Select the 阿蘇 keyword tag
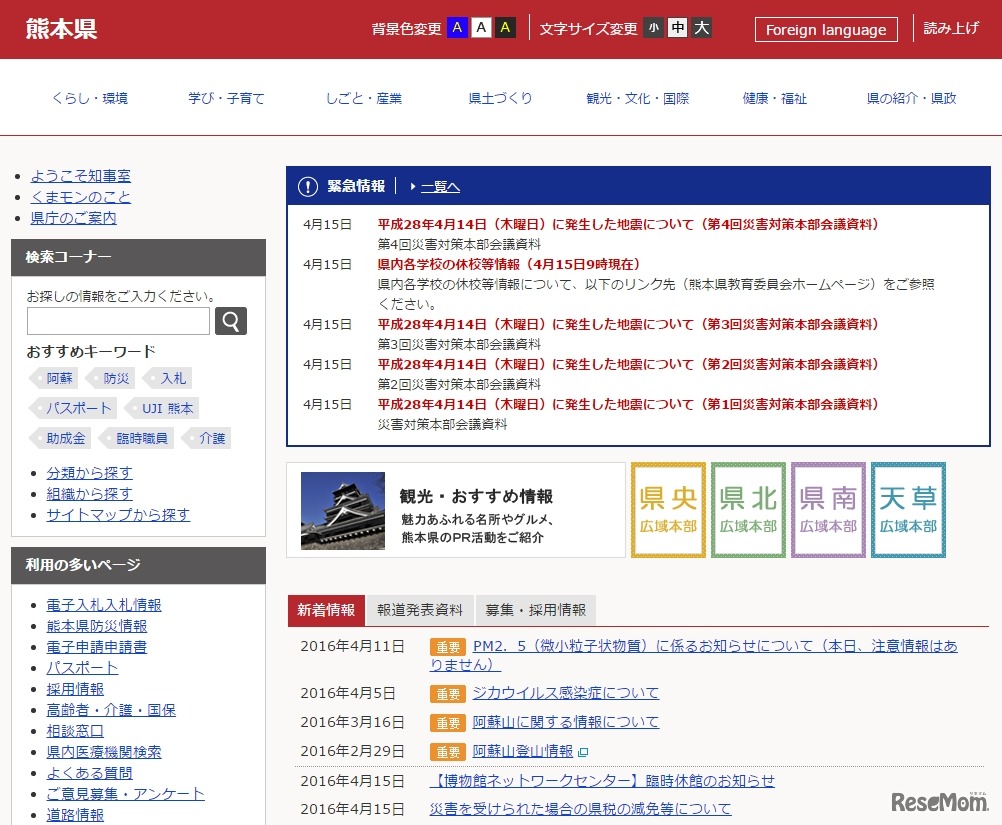1002x825 pixels. coord(59,378)
